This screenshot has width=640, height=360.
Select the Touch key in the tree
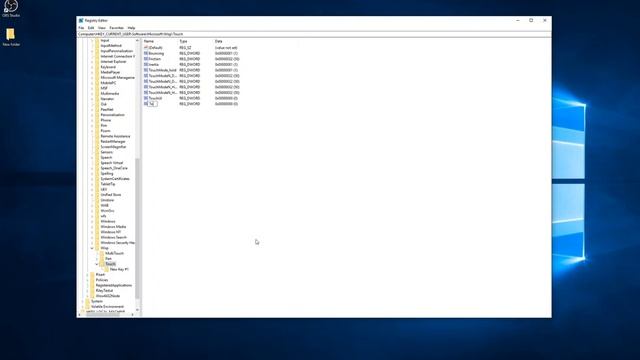coord(111,264)
